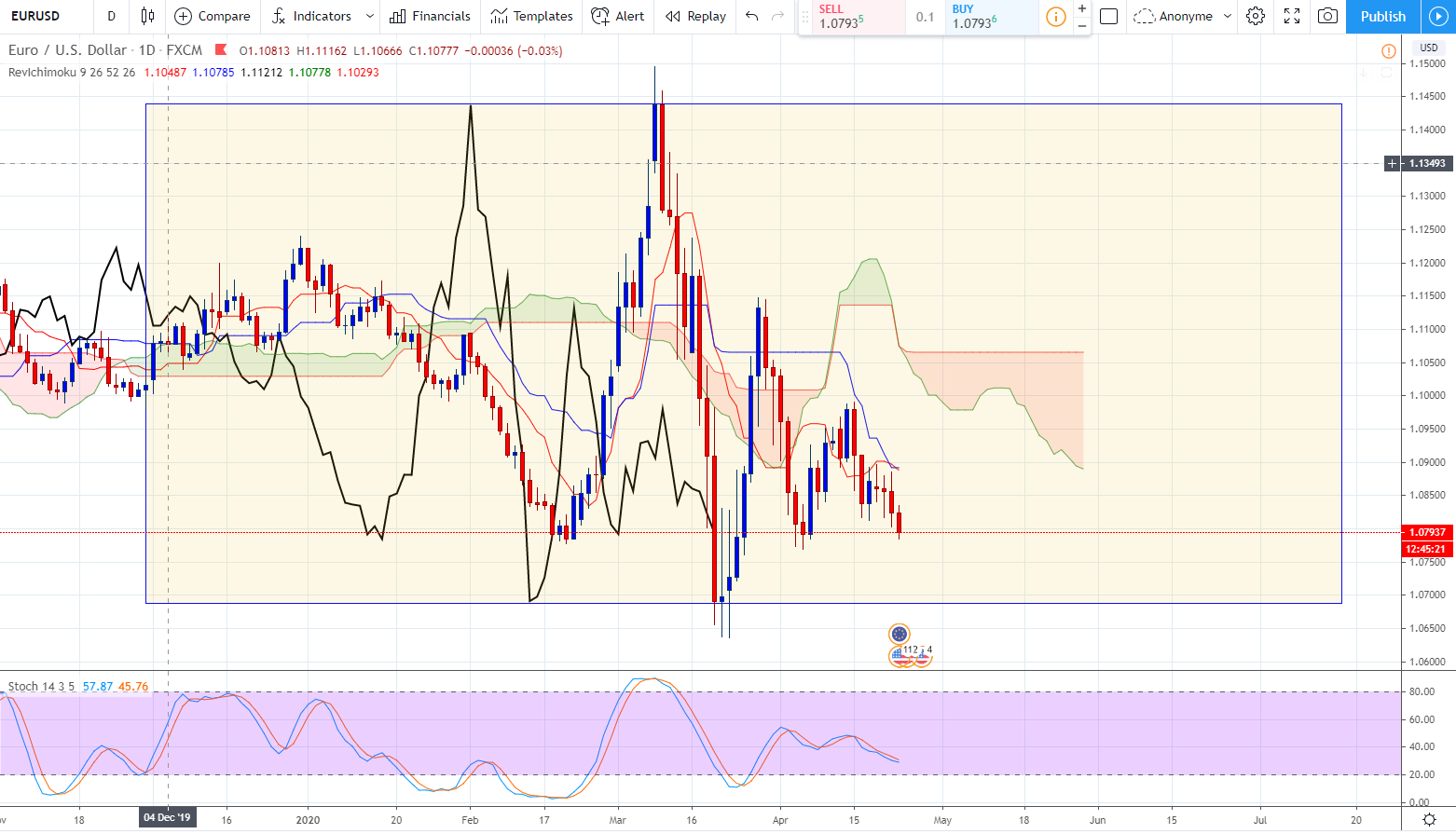Click the Euro flag event icon

tap(899, 635)
